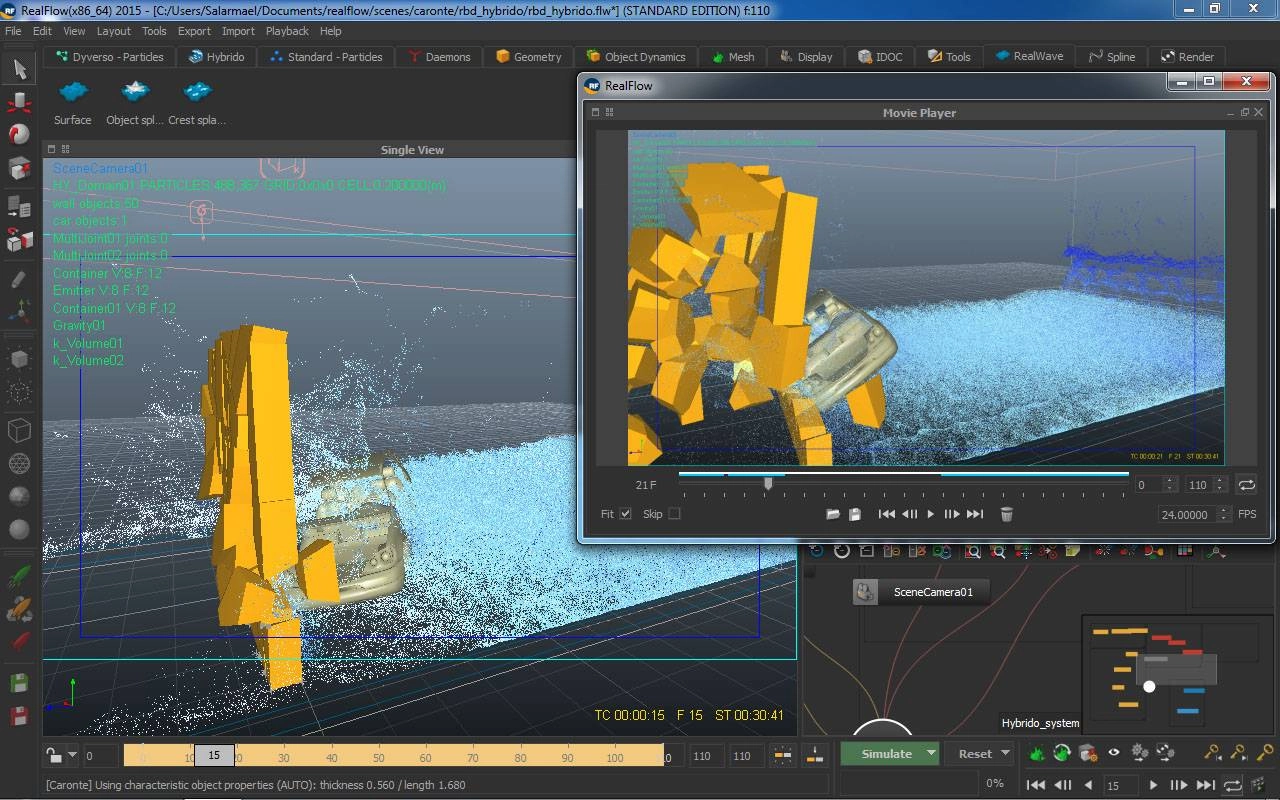The image size is (1280, 800).
Task: Click the eye icon beside Reset
Action: [x=1113, y=753]
